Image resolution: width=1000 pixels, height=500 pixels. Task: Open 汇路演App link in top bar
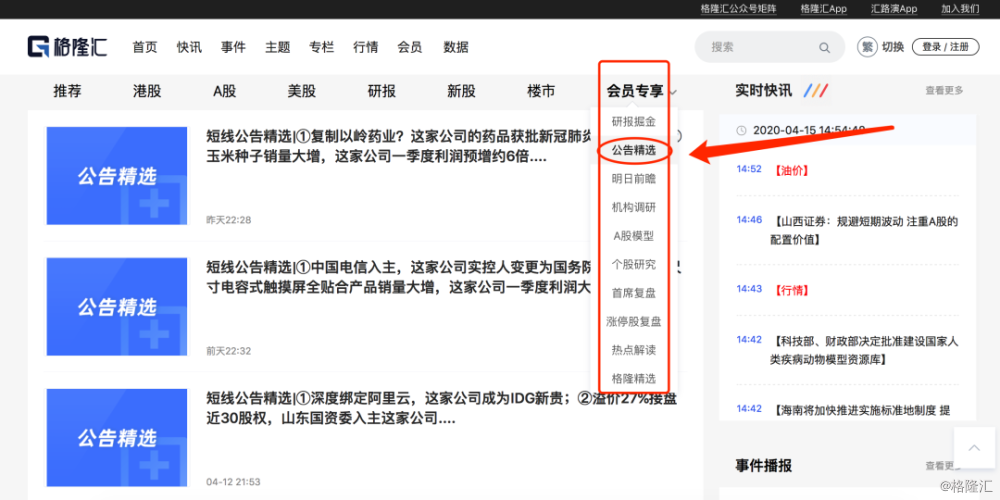[894, 8]
